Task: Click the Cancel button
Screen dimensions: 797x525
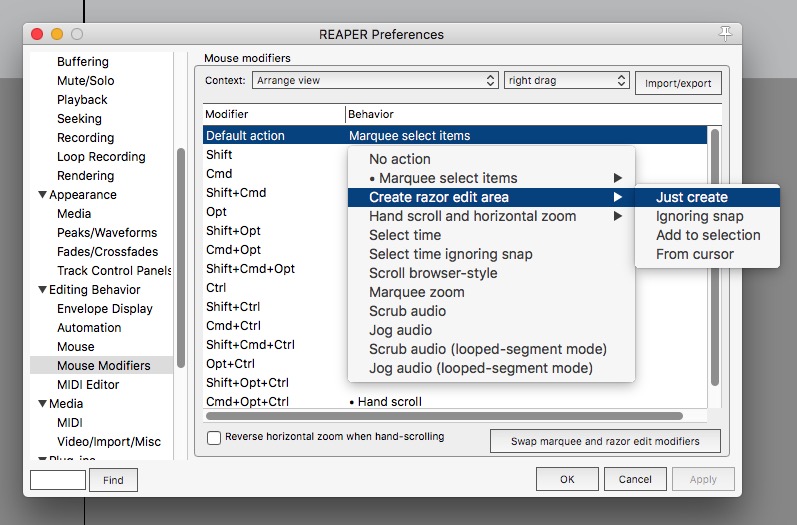Action: click(x=635, y=479)
